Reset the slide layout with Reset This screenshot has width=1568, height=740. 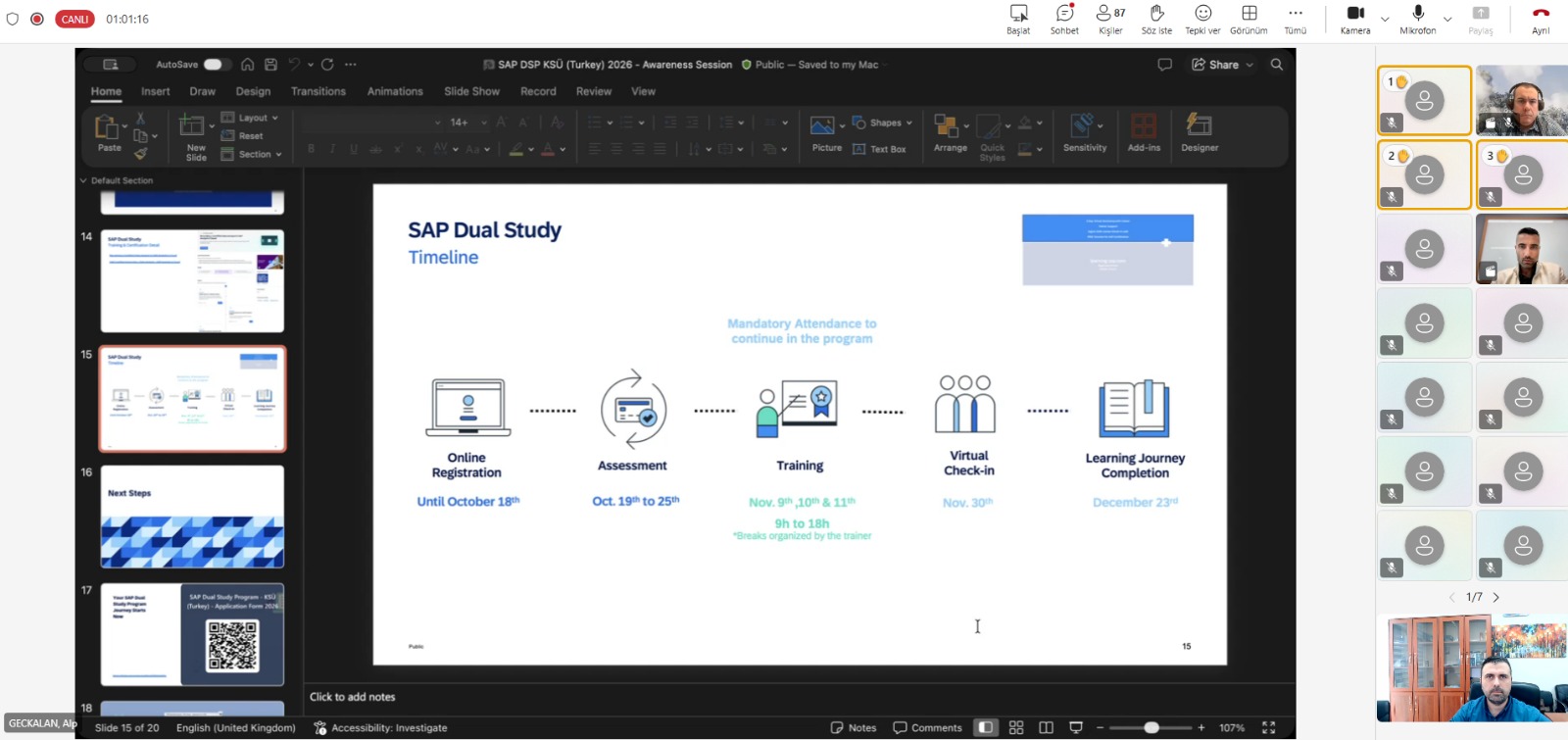click(242, 136)
